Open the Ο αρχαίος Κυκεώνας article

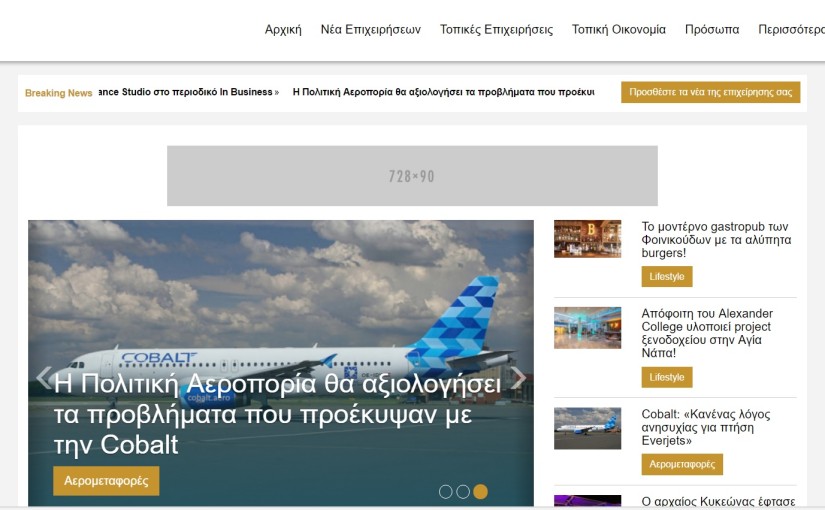click(718, 502)
